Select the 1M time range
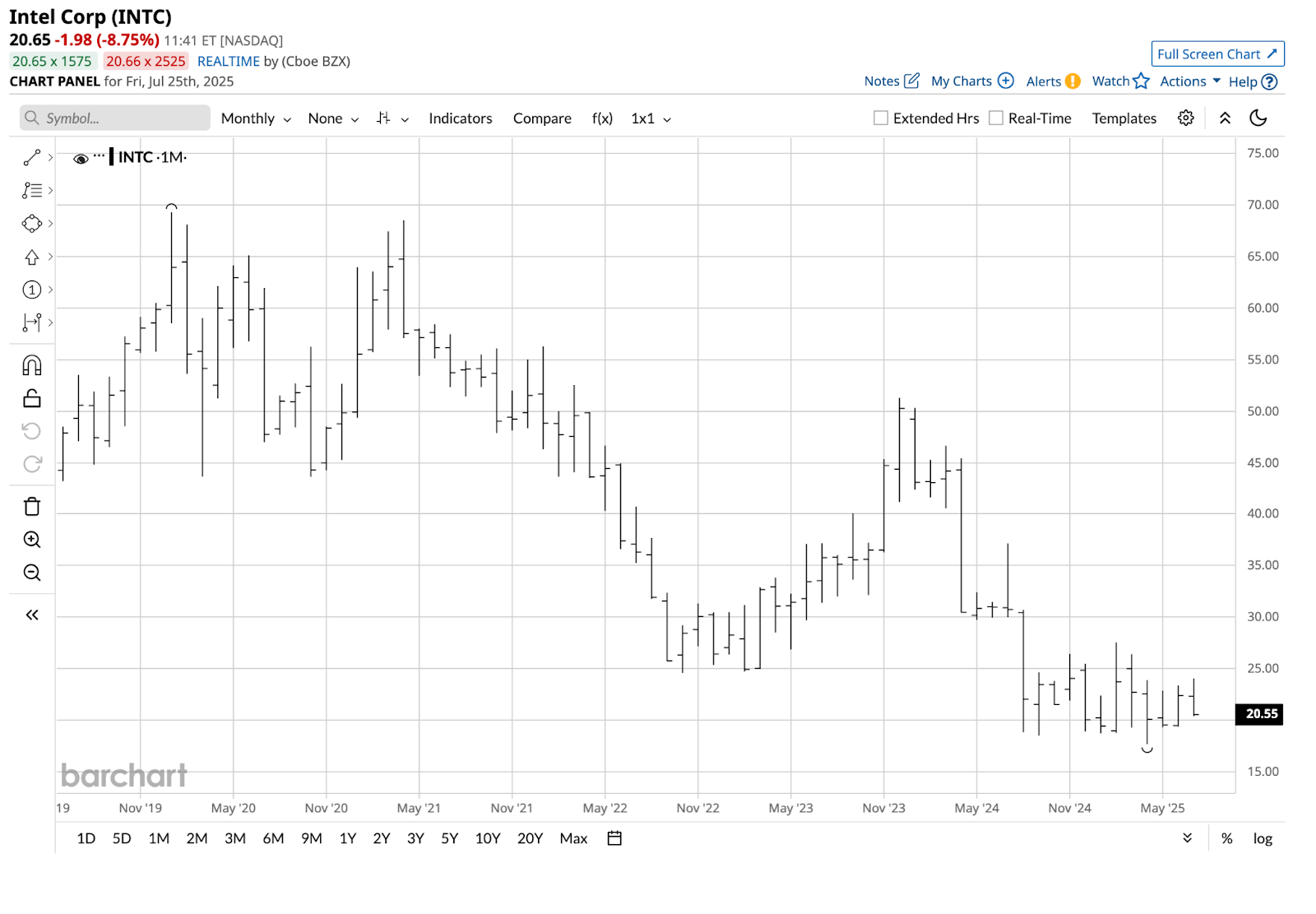1316x914 pixels. [x=159, y=838]
